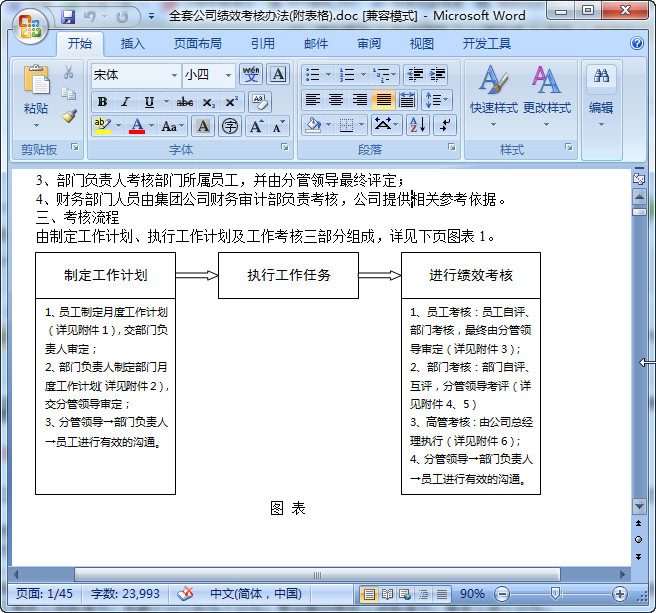Image resolution: width=656 pixels, height=613 pixels.
Task: Click 页面: 1/45 status indicator
Action: [x=44, y=594]
